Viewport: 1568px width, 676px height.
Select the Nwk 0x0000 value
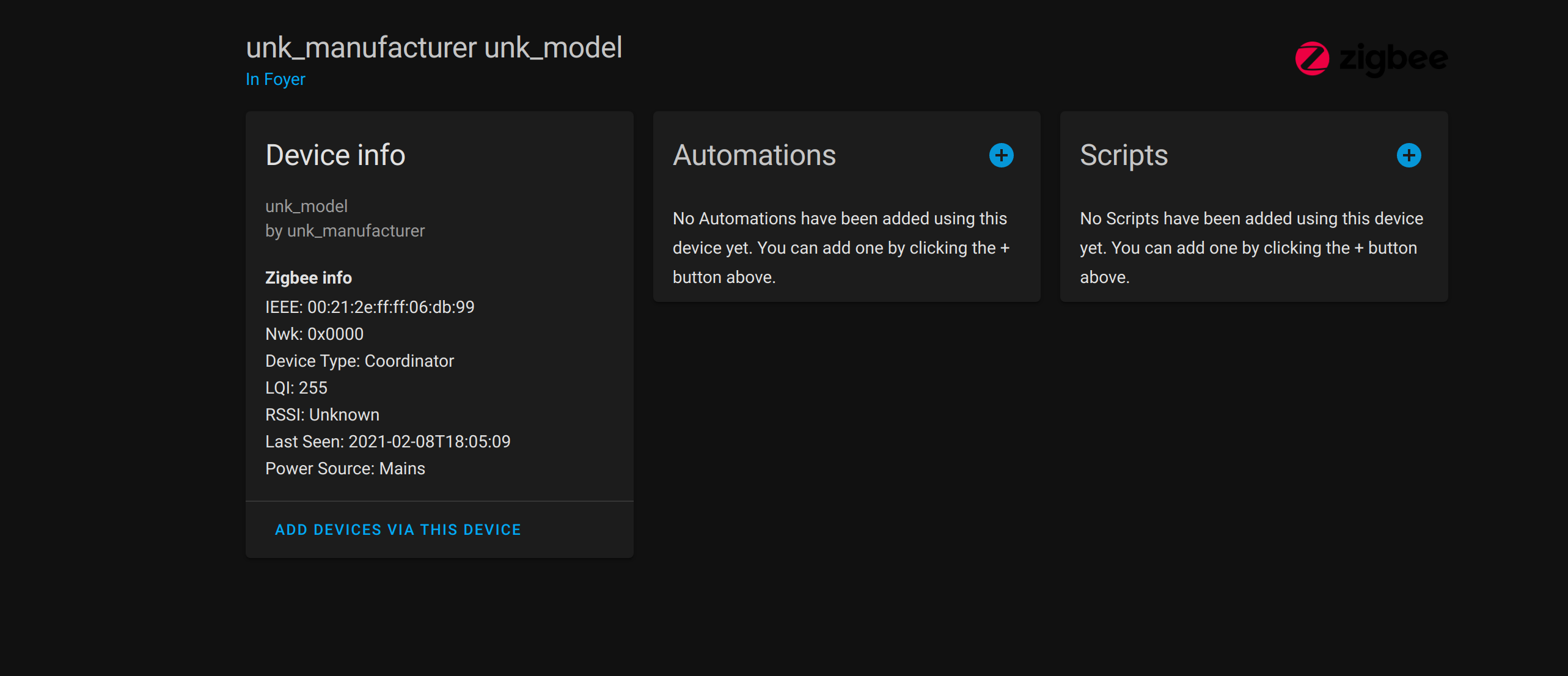tap(314, 334)
